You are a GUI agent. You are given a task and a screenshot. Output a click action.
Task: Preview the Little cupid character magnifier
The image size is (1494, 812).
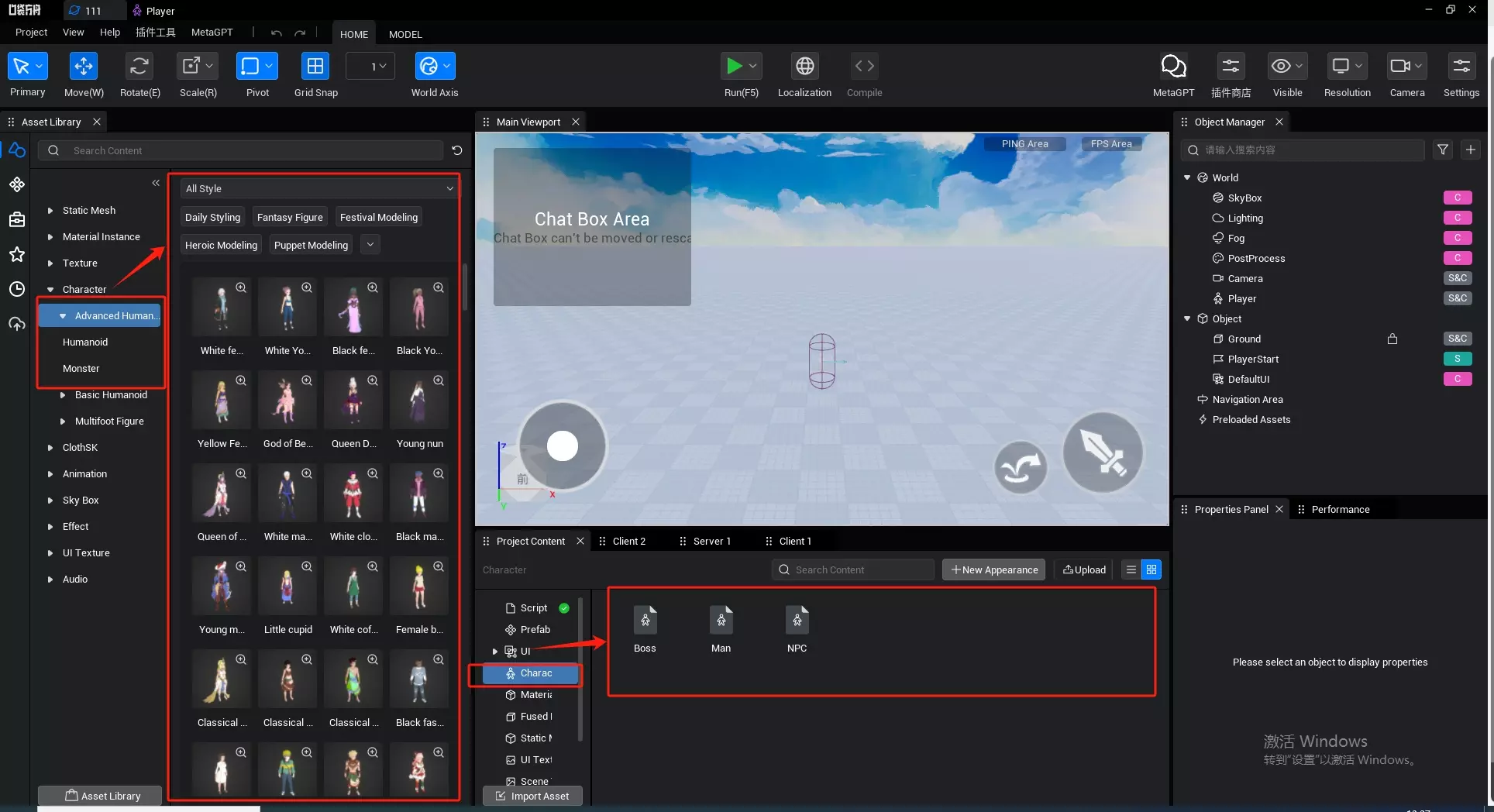click(x=307, y=566)
